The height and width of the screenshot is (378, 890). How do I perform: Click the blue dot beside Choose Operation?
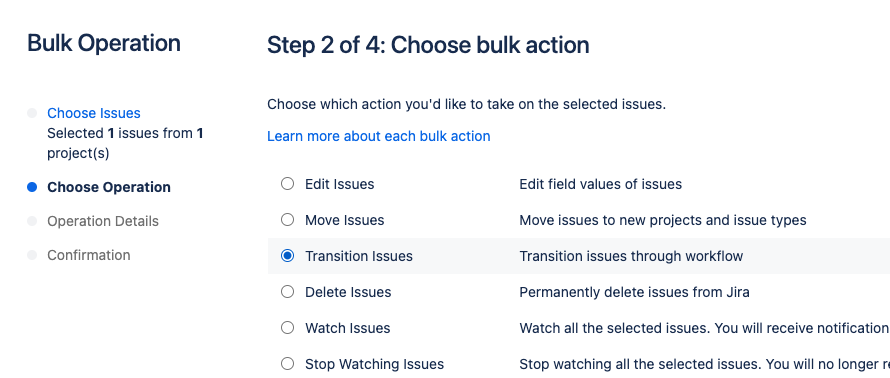(x=32, y=187)
